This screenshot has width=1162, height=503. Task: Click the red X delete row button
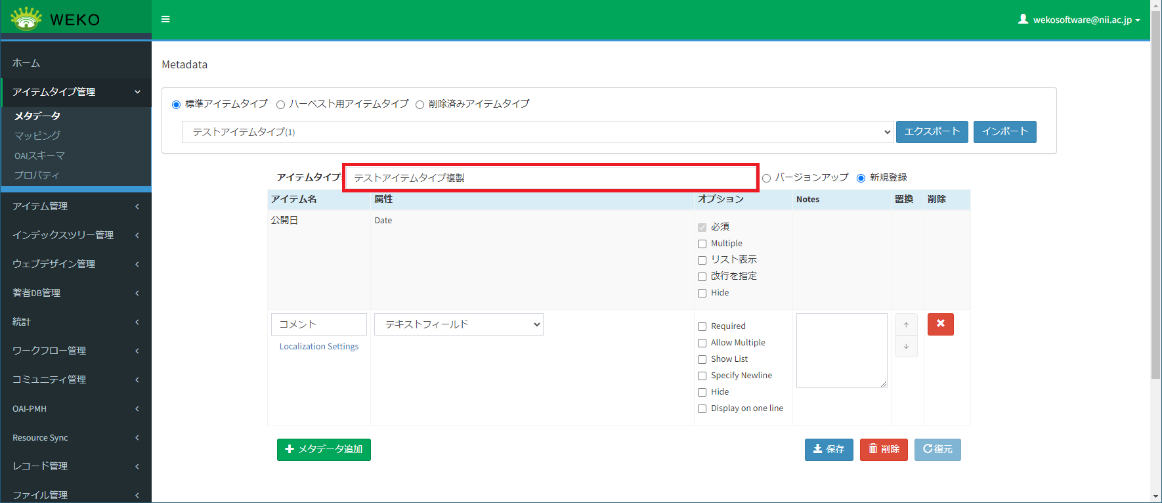[940, 324]
